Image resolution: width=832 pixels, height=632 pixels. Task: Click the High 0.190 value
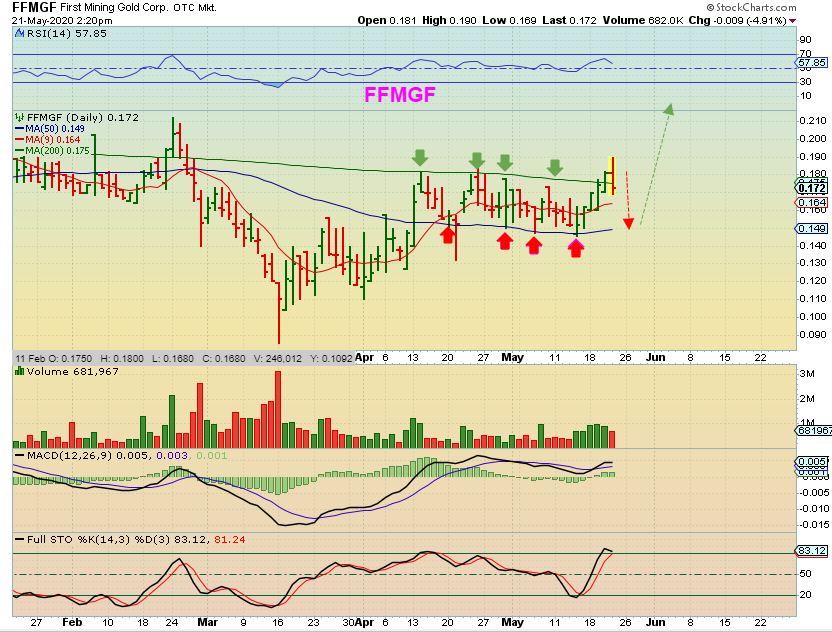pyautogui.click(x=449, y=20)
